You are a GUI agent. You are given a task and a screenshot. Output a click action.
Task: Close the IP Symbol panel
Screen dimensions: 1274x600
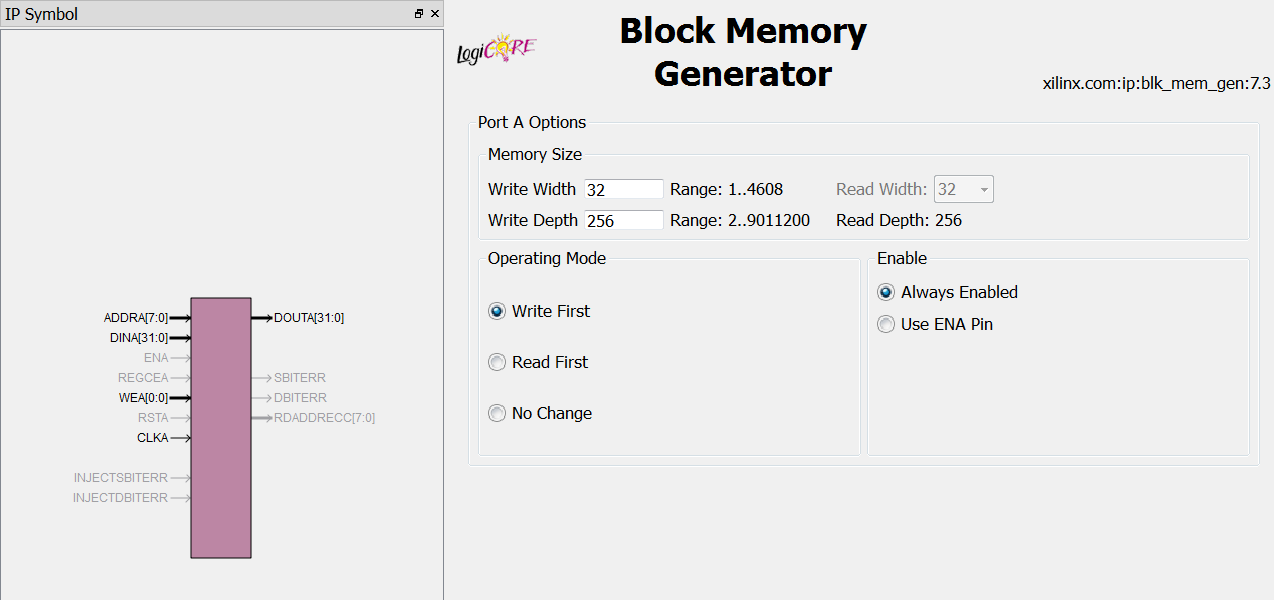435,14
